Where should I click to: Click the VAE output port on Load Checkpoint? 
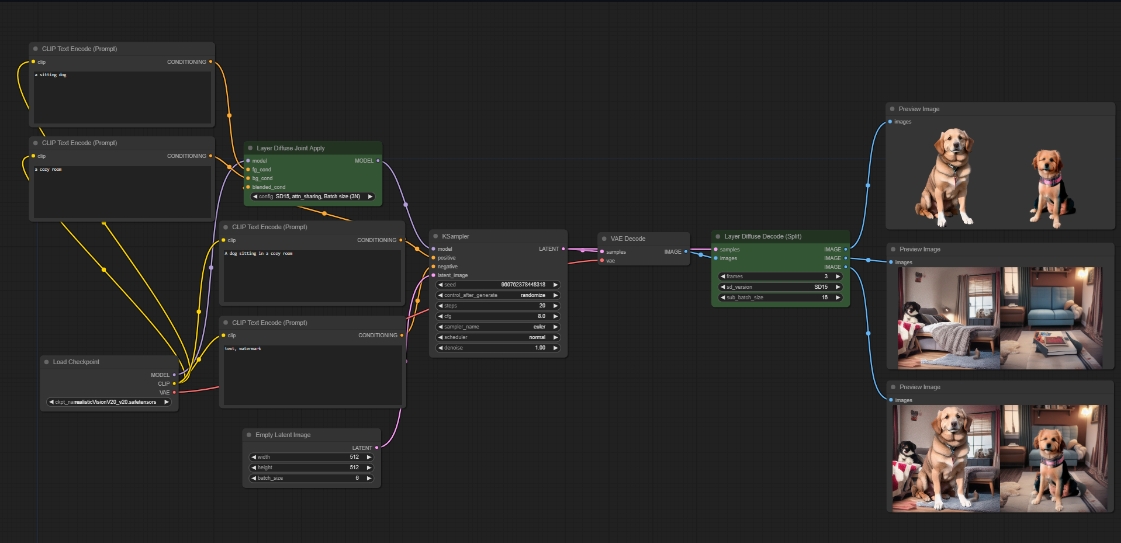(x=174, y=392)
